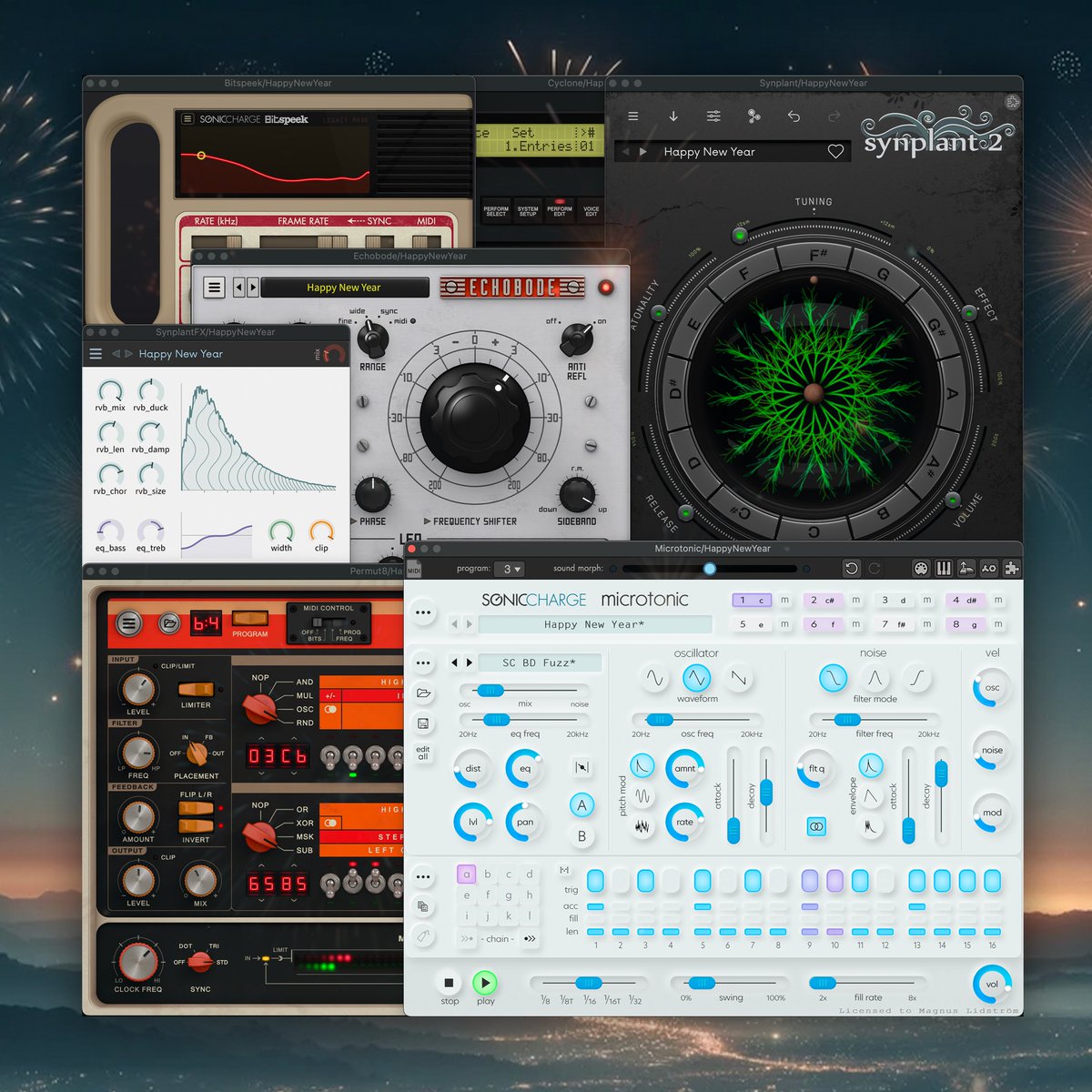
Task: Toggle Permut8 FLIP L/R switch
Action: (x=195, y=809)
